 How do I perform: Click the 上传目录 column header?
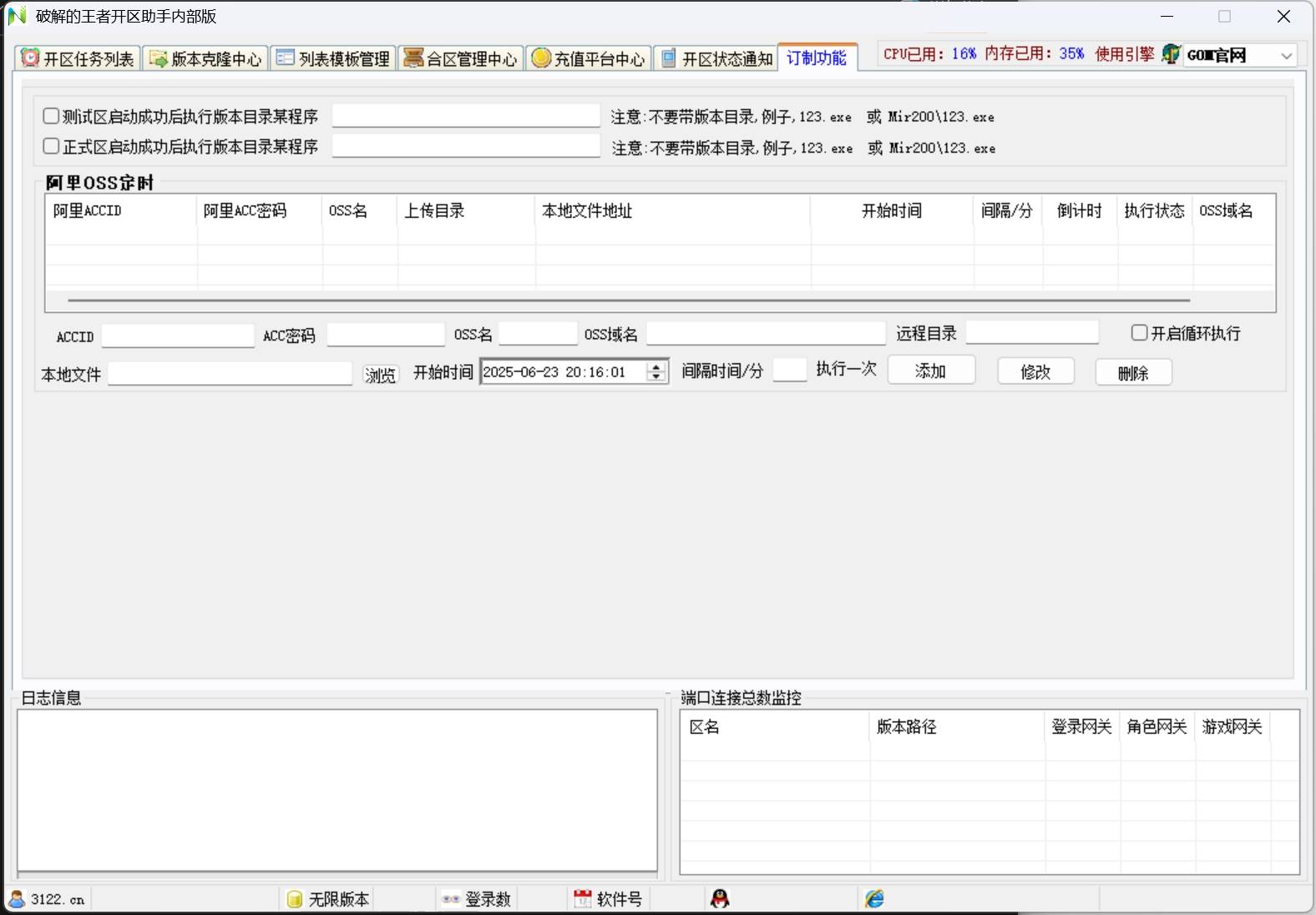[466, 210]
